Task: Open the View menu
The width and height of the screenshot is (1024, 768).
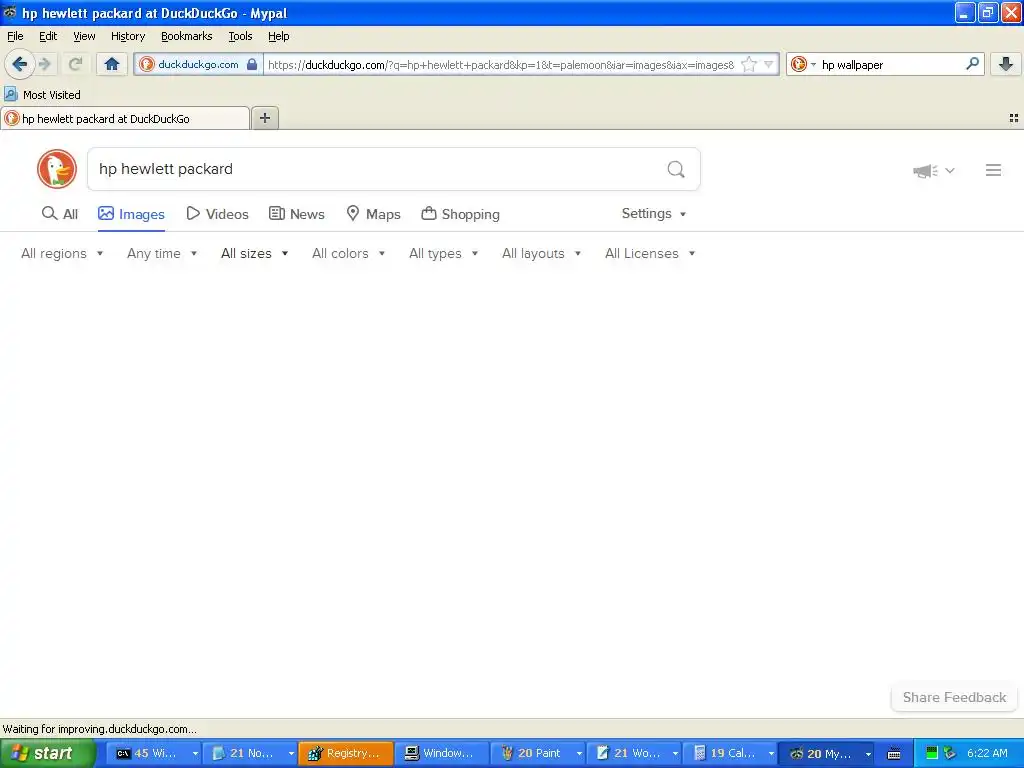Action: (84, 36)
